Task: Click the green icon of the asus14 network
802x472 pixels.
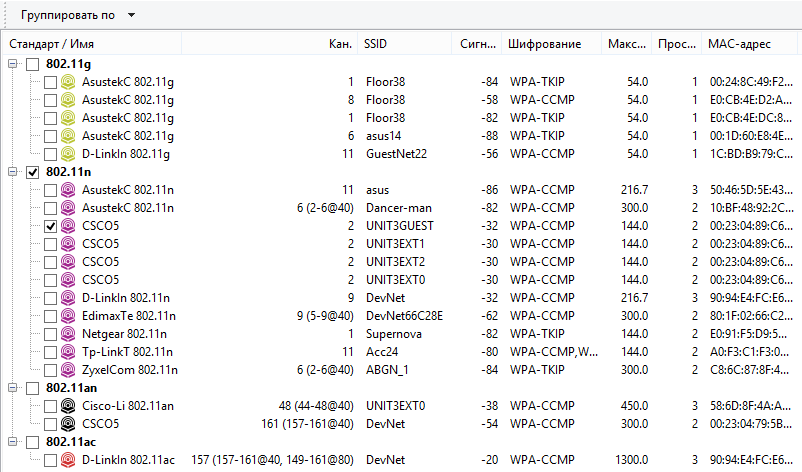Action: click(68, 136)
